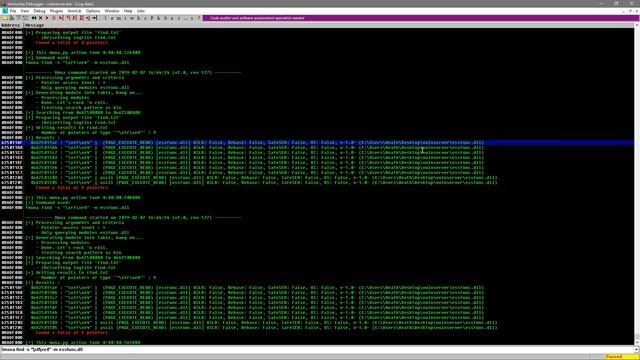This screenshot has height=360, width=640.
Task: Click the purple 'Code auditor' job banner
Action: 420,18
